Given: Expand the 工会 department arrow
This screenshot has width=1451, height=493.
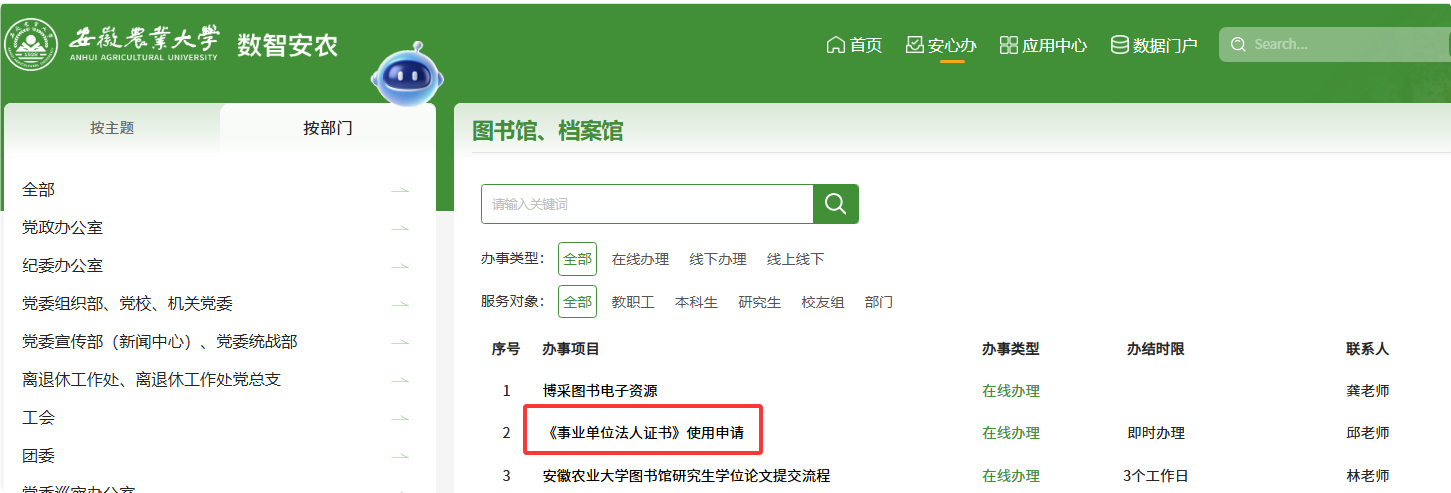Looking at the screenshot, I should pyautogui.click(x=400, y=418).
